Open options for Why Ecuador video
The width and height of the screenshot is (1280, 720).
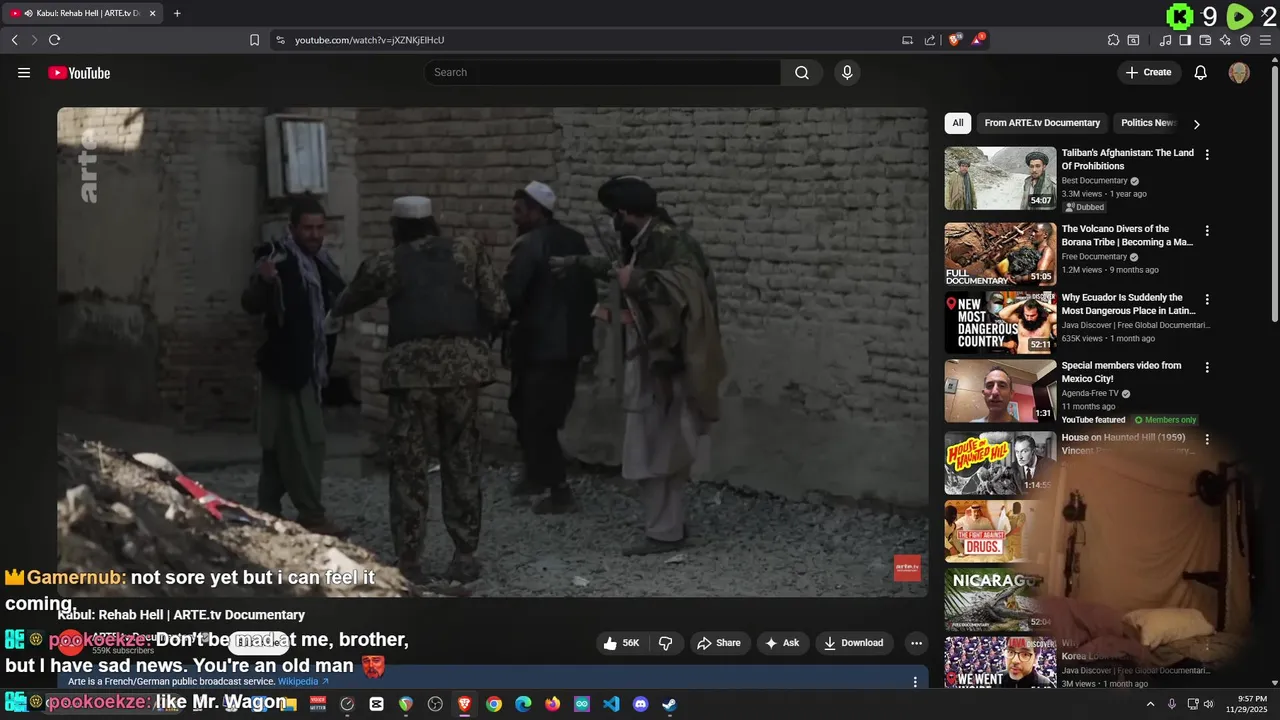[x=1207, y=299]
